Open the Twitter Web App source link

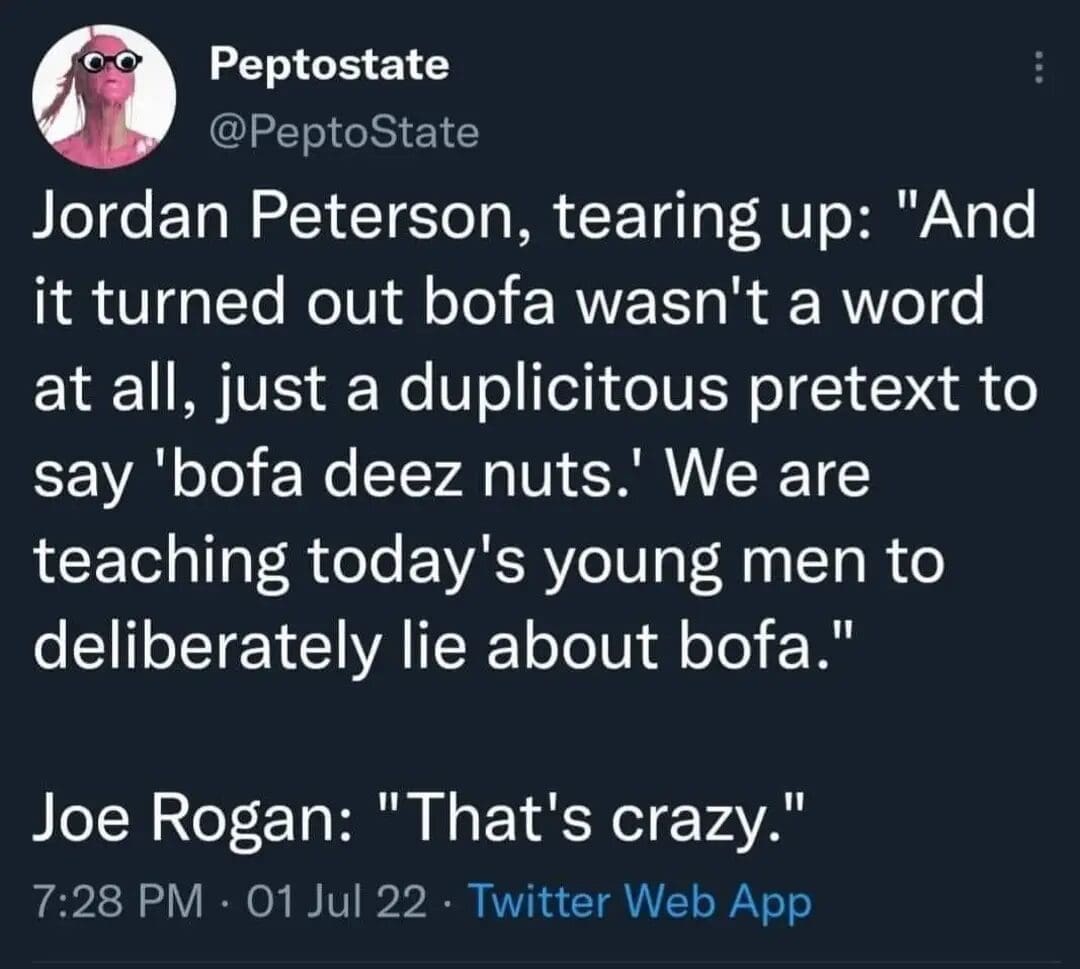[639, 902]
